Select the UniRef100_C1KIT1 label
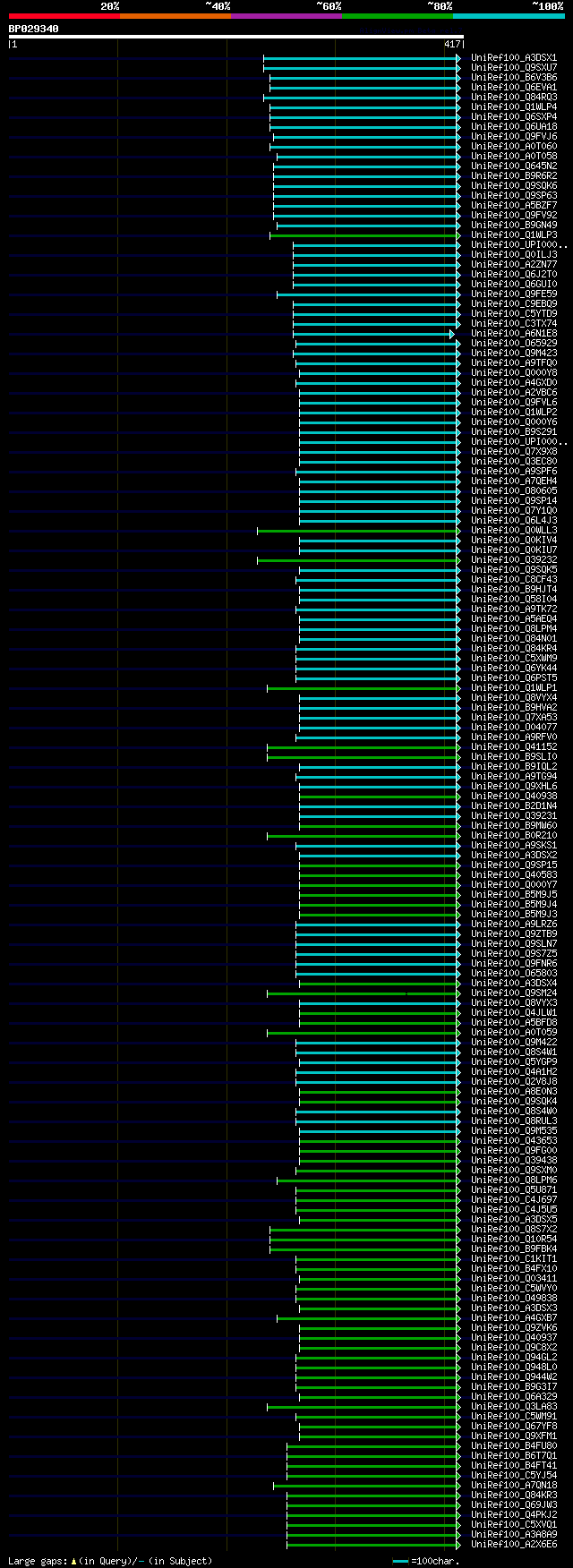 point(514,1259)
